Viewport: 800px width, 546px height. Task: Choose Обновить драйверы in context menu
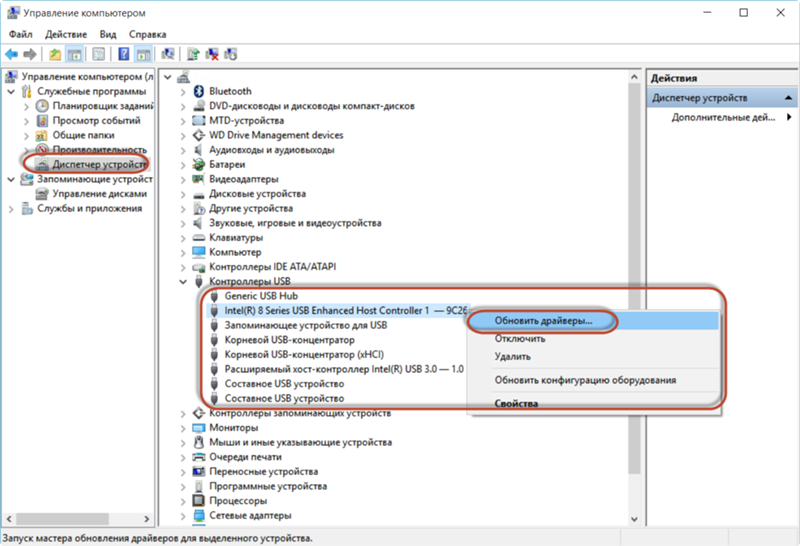pyautogui.click(x=594, y=321)
